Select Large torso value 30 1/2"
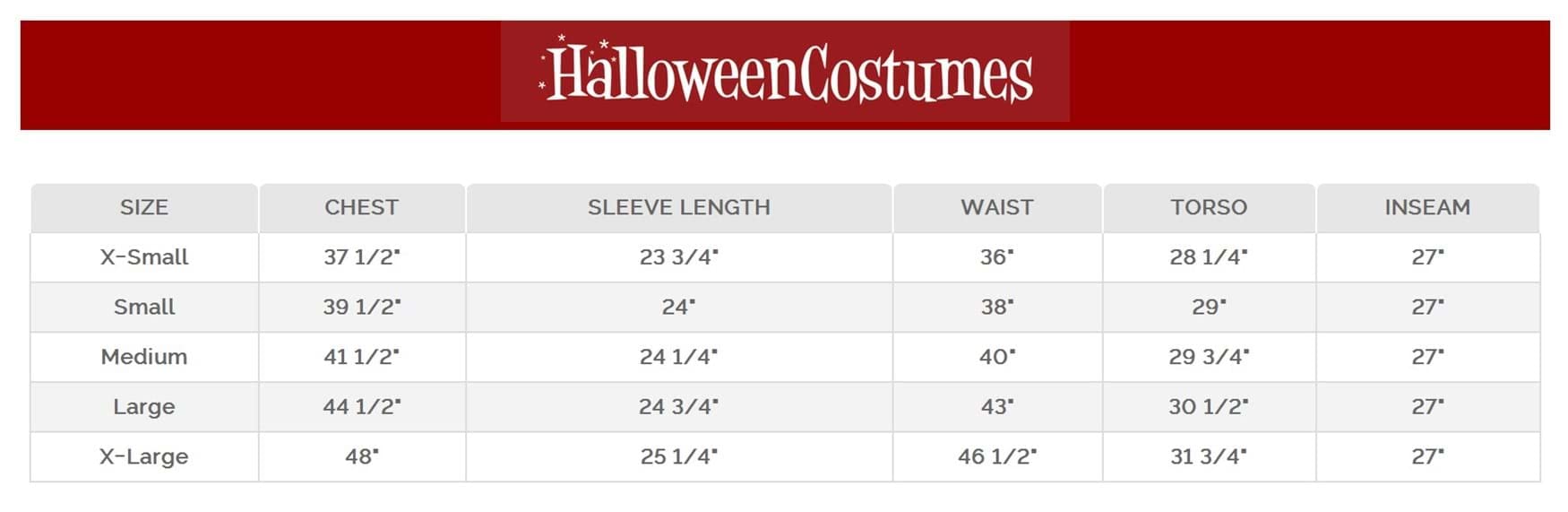Screen dimensions: 1568x512 [x=1208, y=406]
